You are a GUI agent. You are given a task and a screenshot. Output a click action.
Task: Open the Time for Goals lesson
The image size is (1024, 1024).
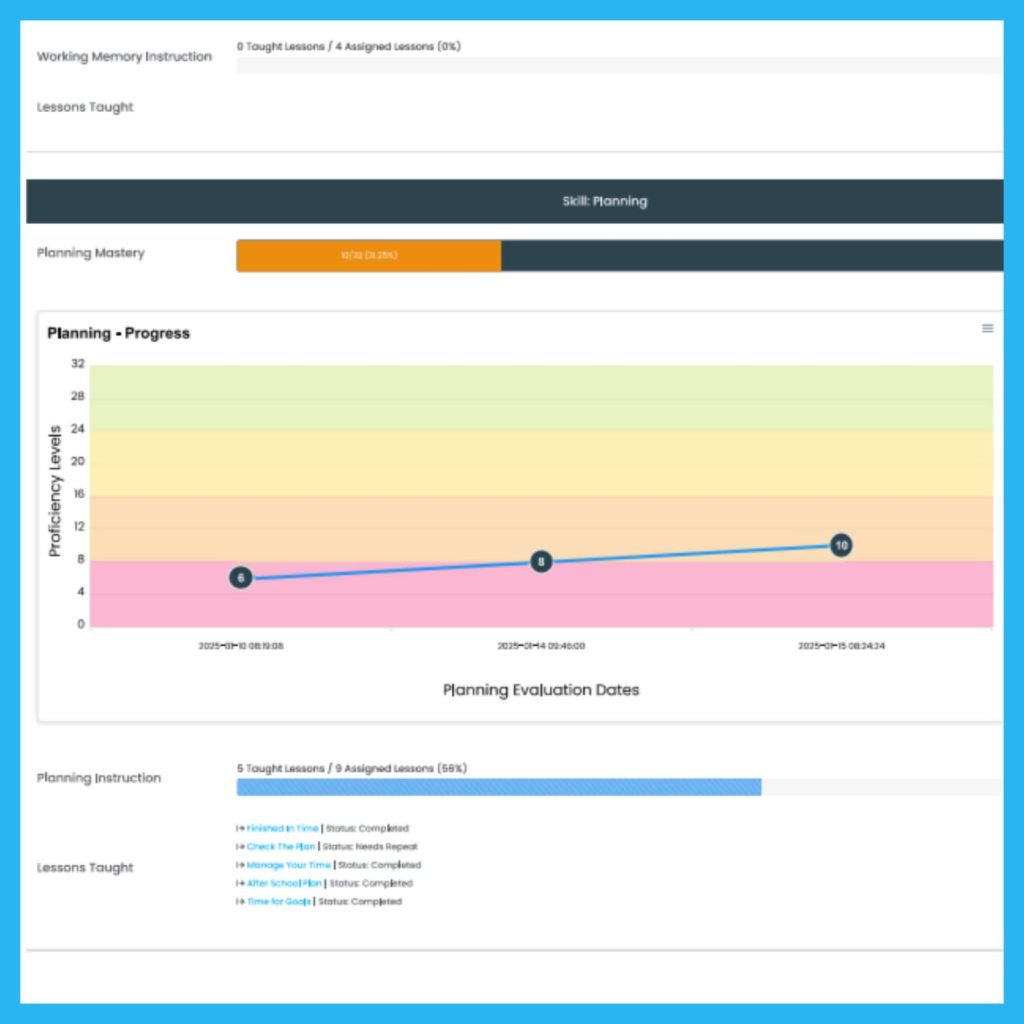click(278, 902)
